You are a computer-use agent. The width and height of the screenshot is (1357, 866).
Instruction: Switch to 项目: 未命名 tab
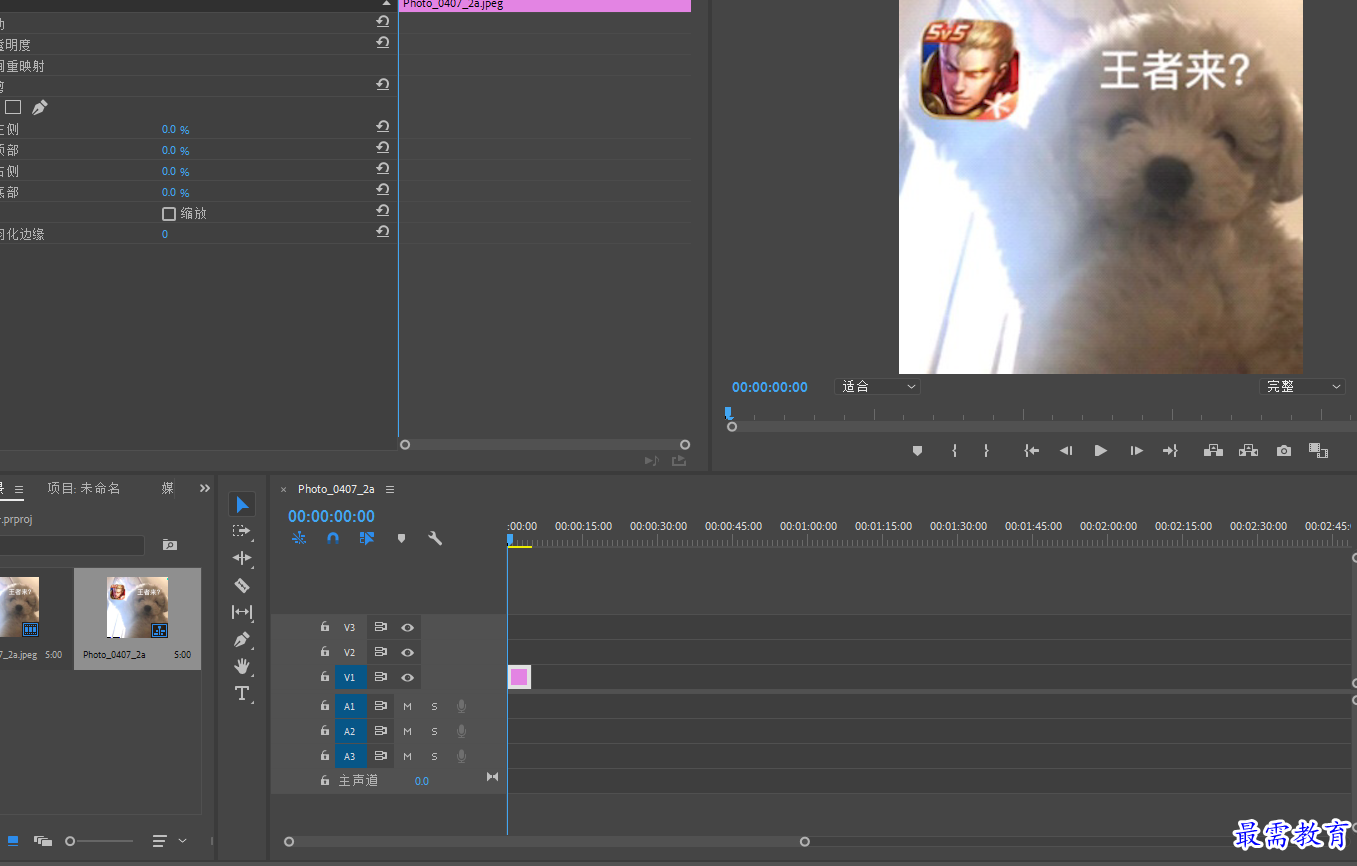pos(84,488)
